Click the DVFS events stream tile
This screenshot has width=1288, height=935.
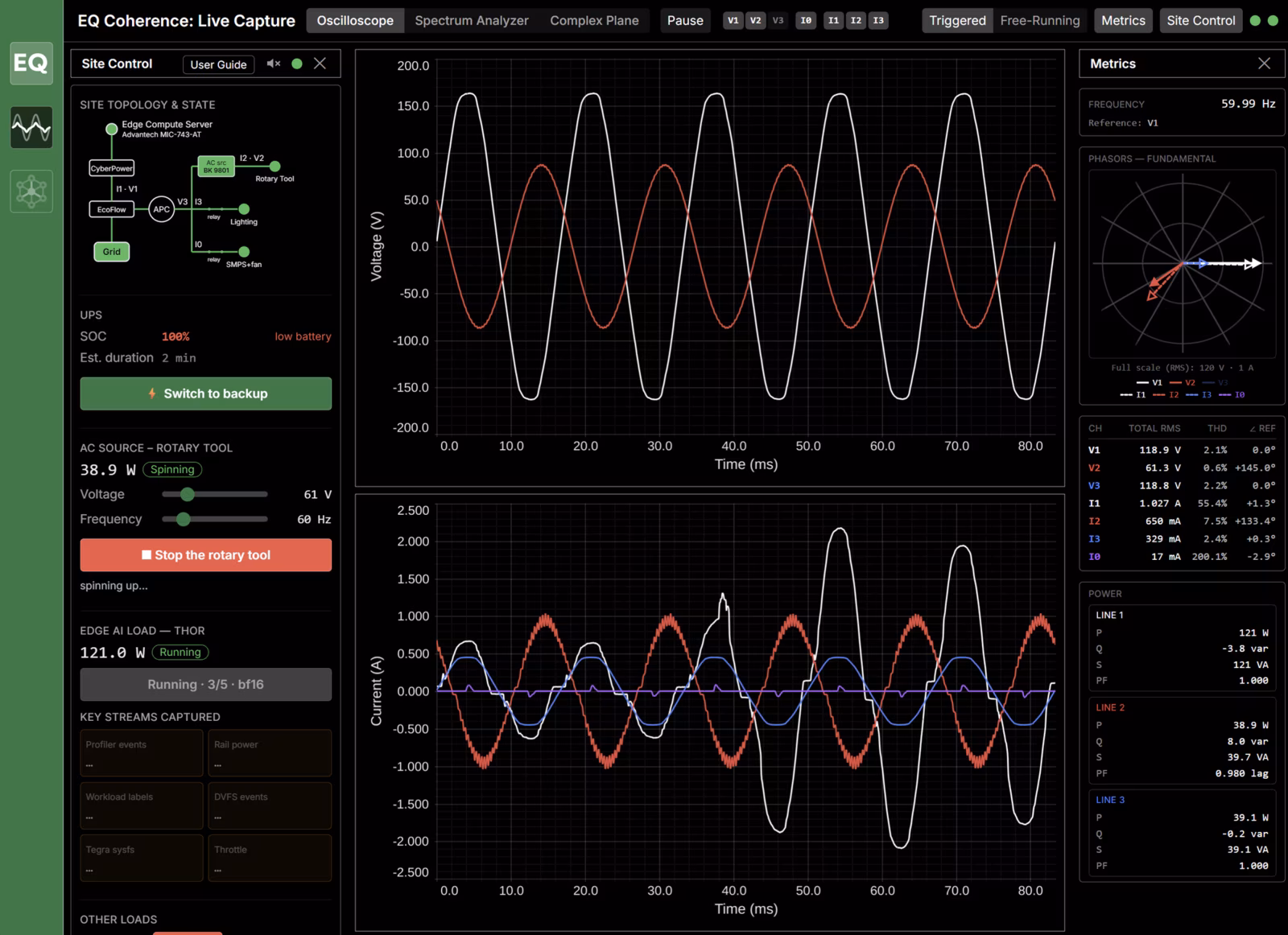pos(270,805)
